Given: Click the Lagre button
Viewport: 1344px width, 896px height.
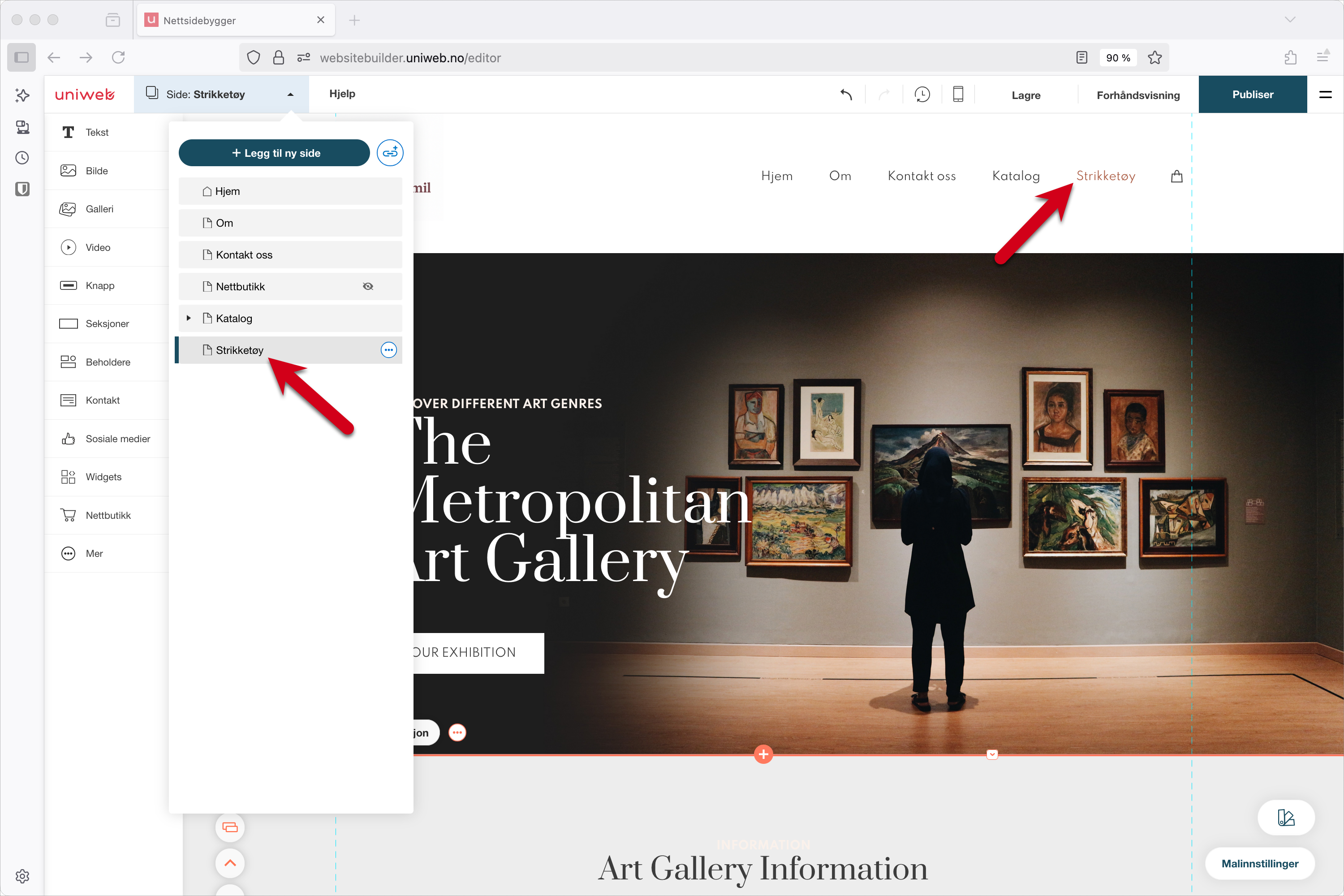Looking at the screenshot, I should coord(1026,95).
